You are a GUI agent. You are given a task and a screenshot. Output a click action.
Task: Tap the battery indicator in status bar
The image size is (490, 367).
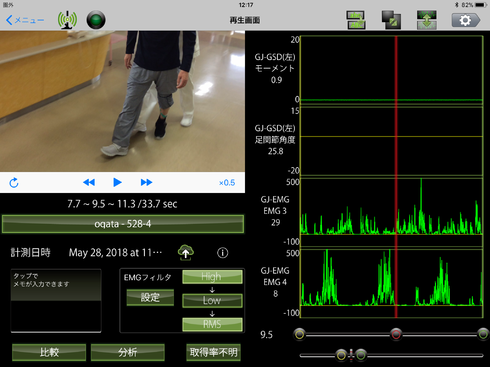[x=481, y=5]
